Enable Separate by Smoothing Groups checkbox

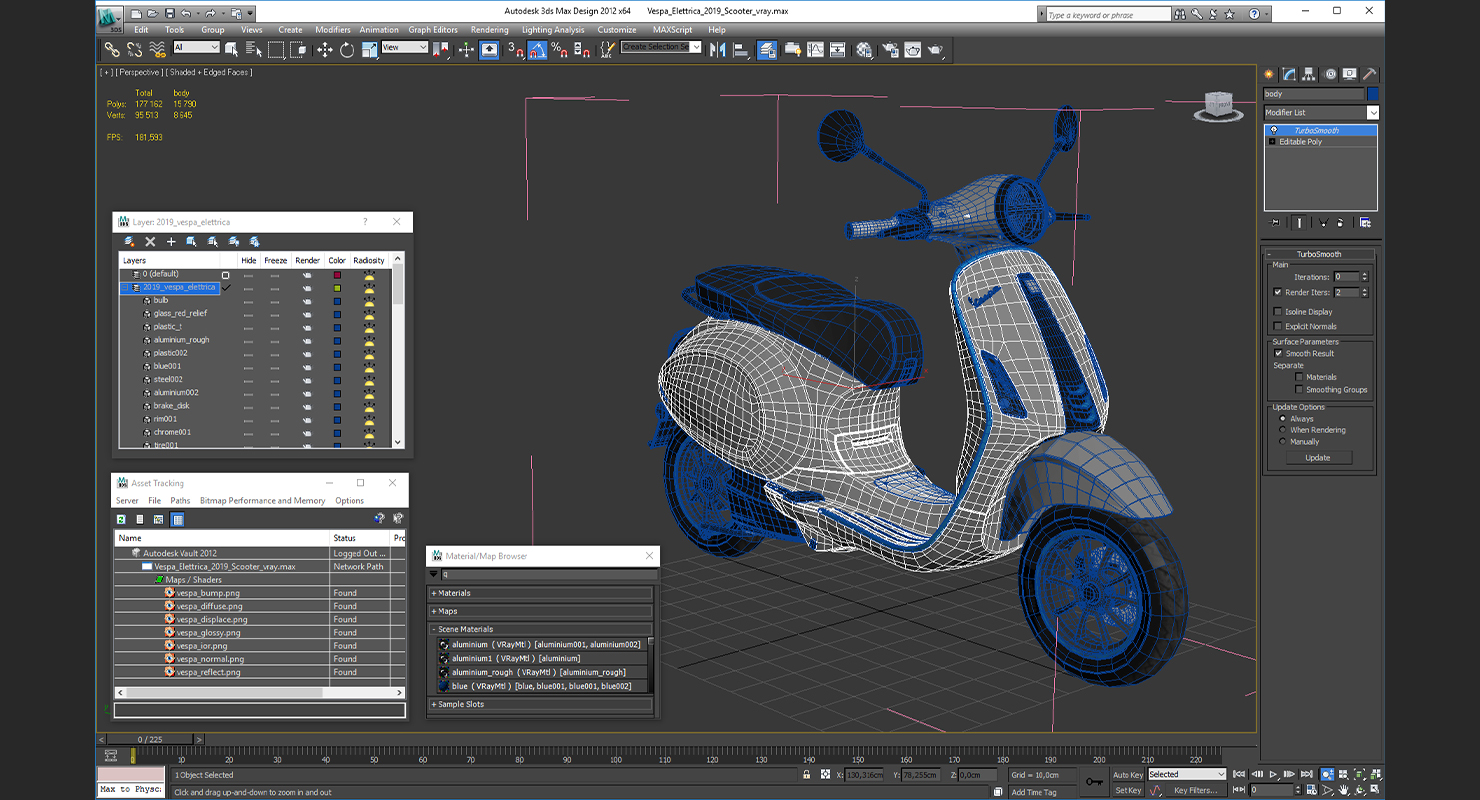[x=1299, y=390]
